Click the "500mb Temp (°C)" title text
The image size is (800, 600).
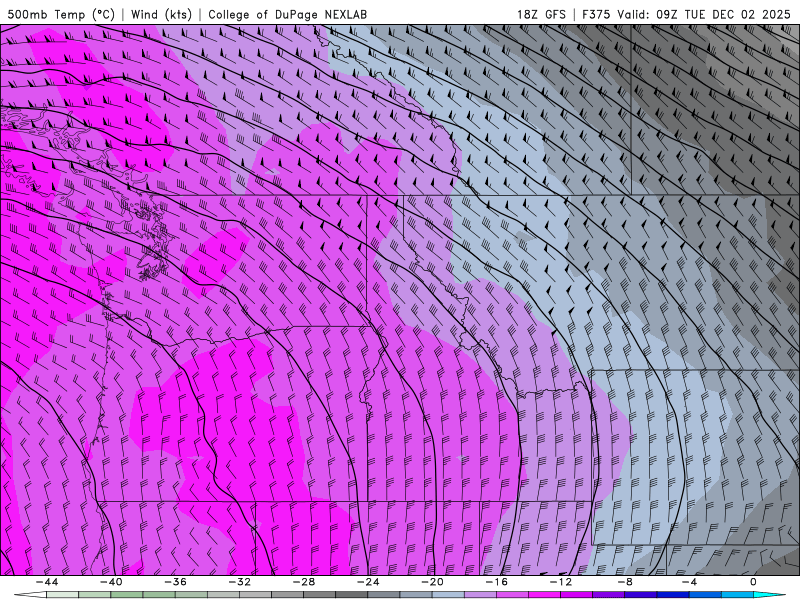[x=61, y=15]
